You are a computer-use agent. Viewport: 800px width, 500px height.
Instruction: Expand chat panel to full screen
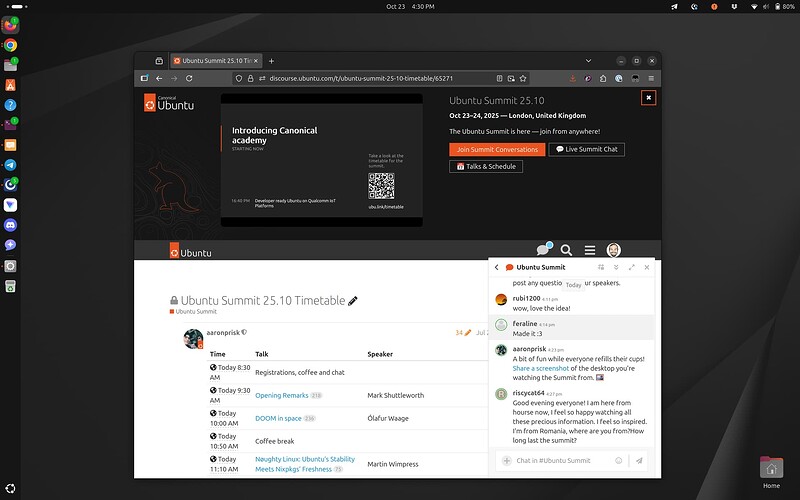click(x=632, y=267)
